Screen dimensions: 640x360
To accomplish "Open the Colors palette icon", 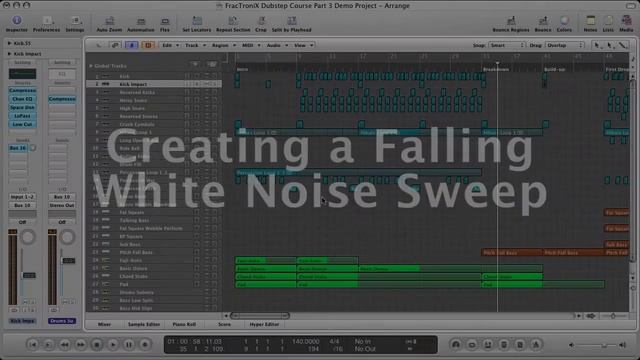I will pyautogui.click(x=564, y=20).
